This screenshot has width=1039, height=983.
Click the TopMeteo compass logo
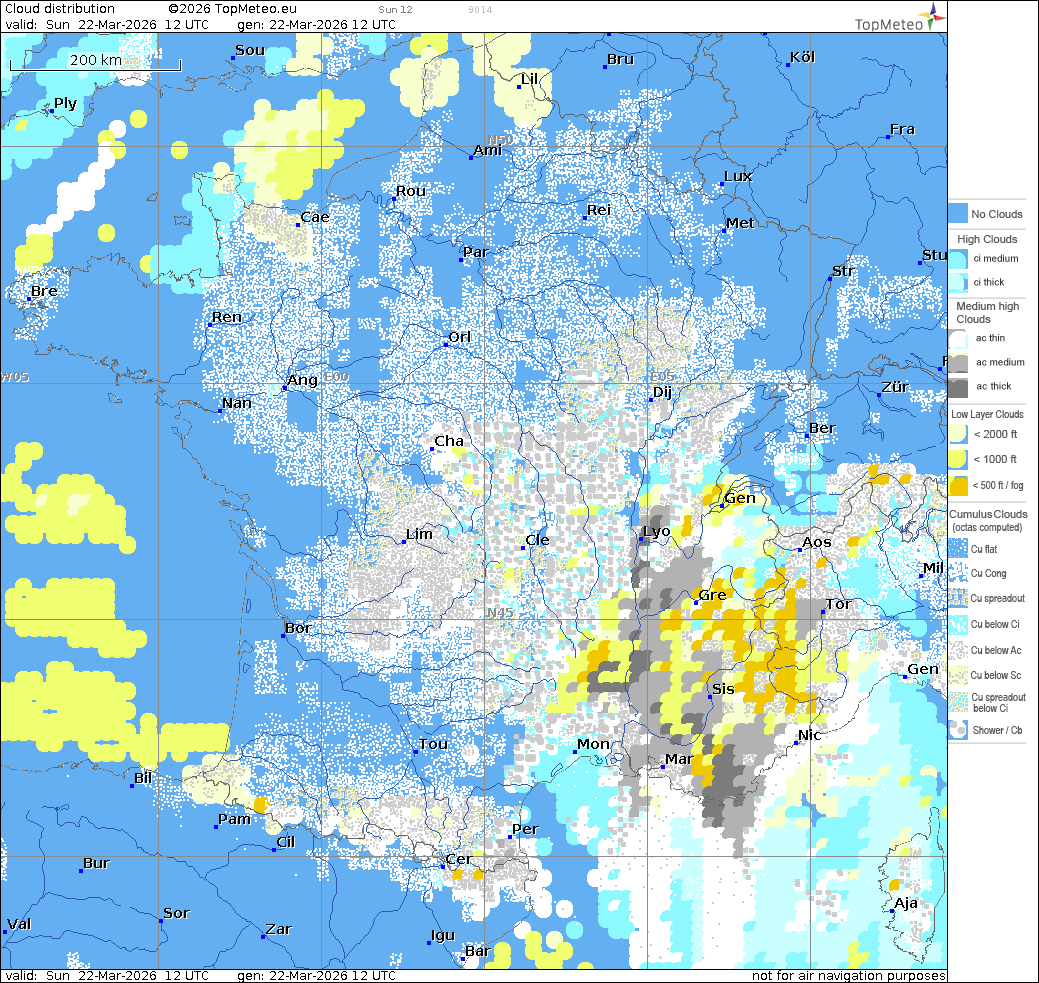[933, 15]
